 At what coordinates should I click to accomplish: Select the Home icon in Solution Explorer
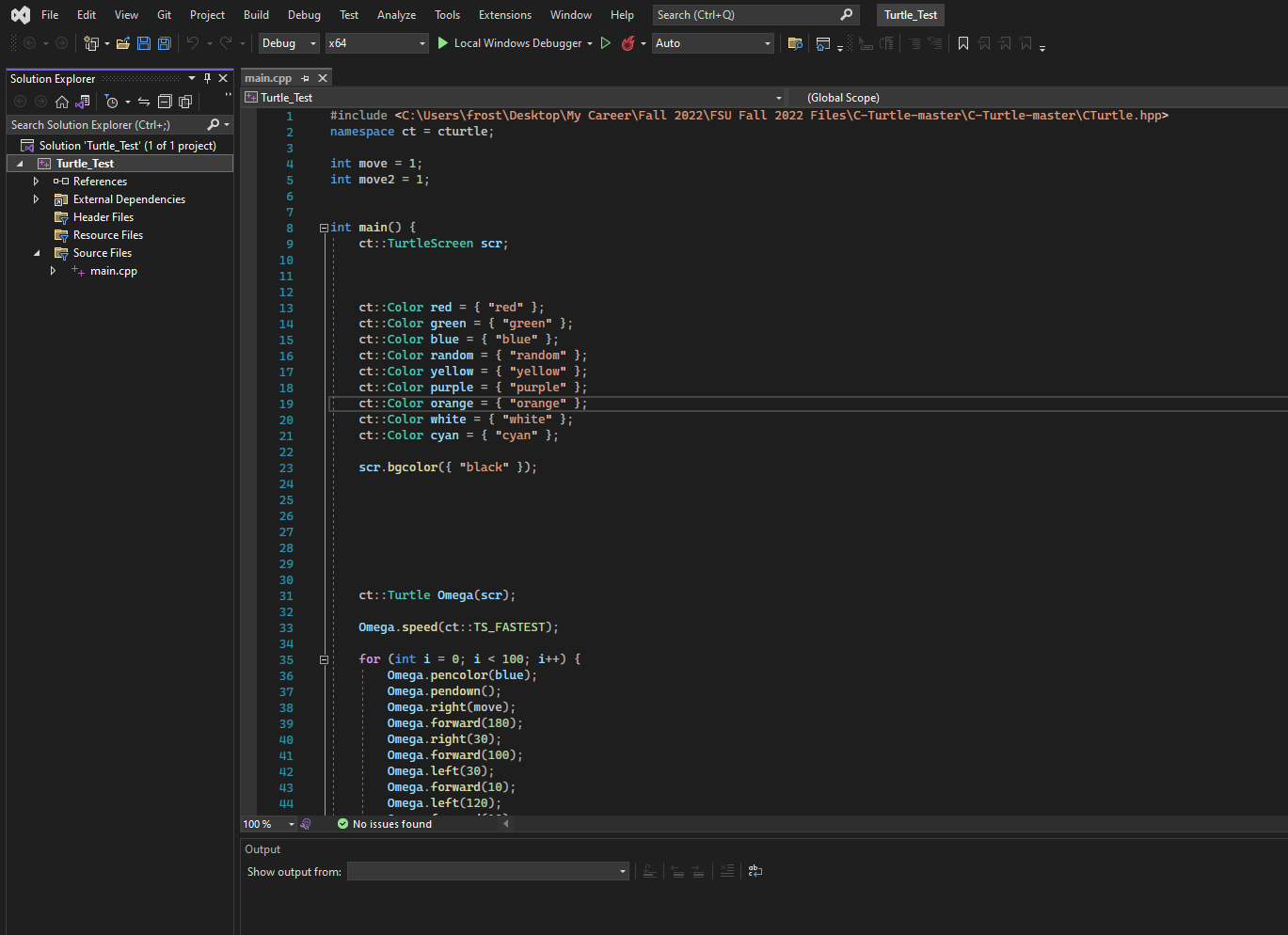click(x=61, y=101)
